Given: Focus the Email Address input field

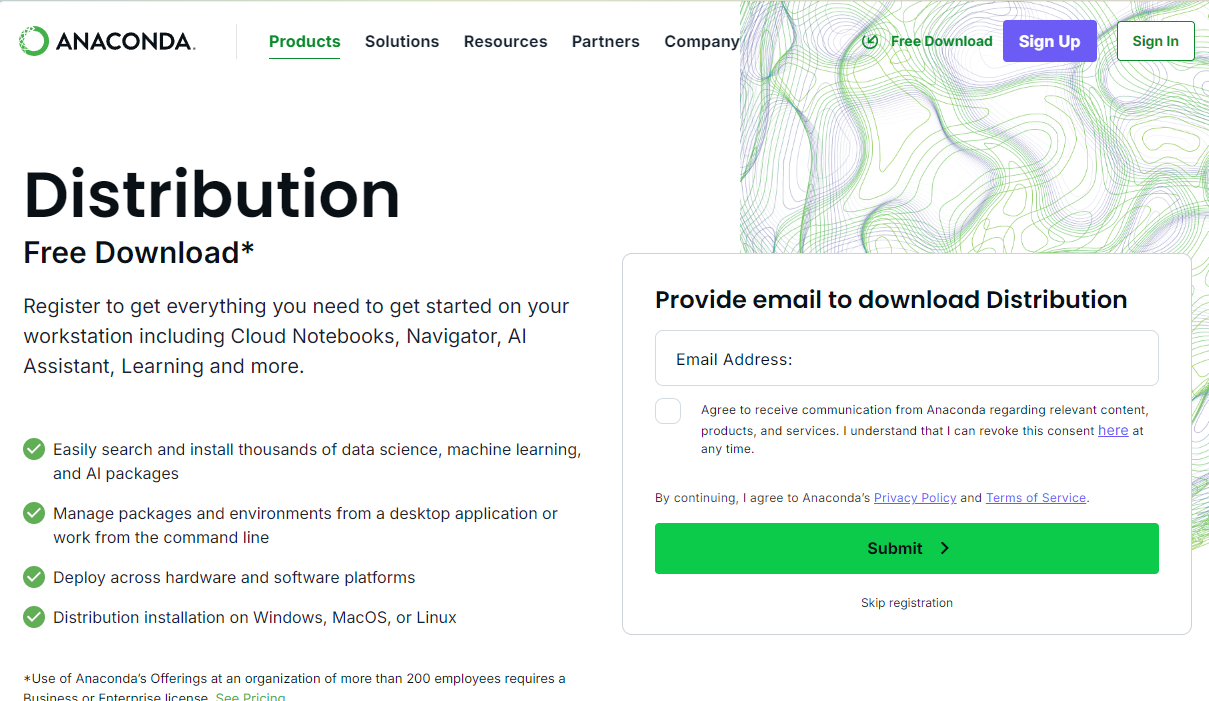Looking at the screenshot, I should [907, 358].
